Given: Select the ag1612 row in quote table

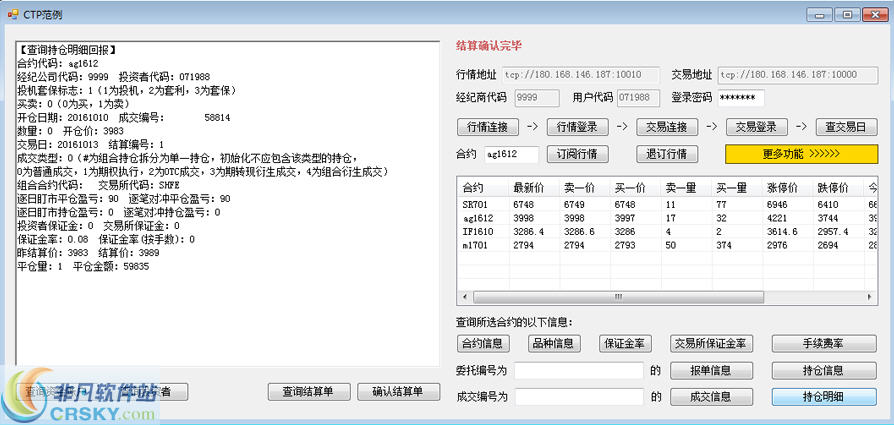Looking at the screenshot, I should pyautogui.click(x=667, y=218).
